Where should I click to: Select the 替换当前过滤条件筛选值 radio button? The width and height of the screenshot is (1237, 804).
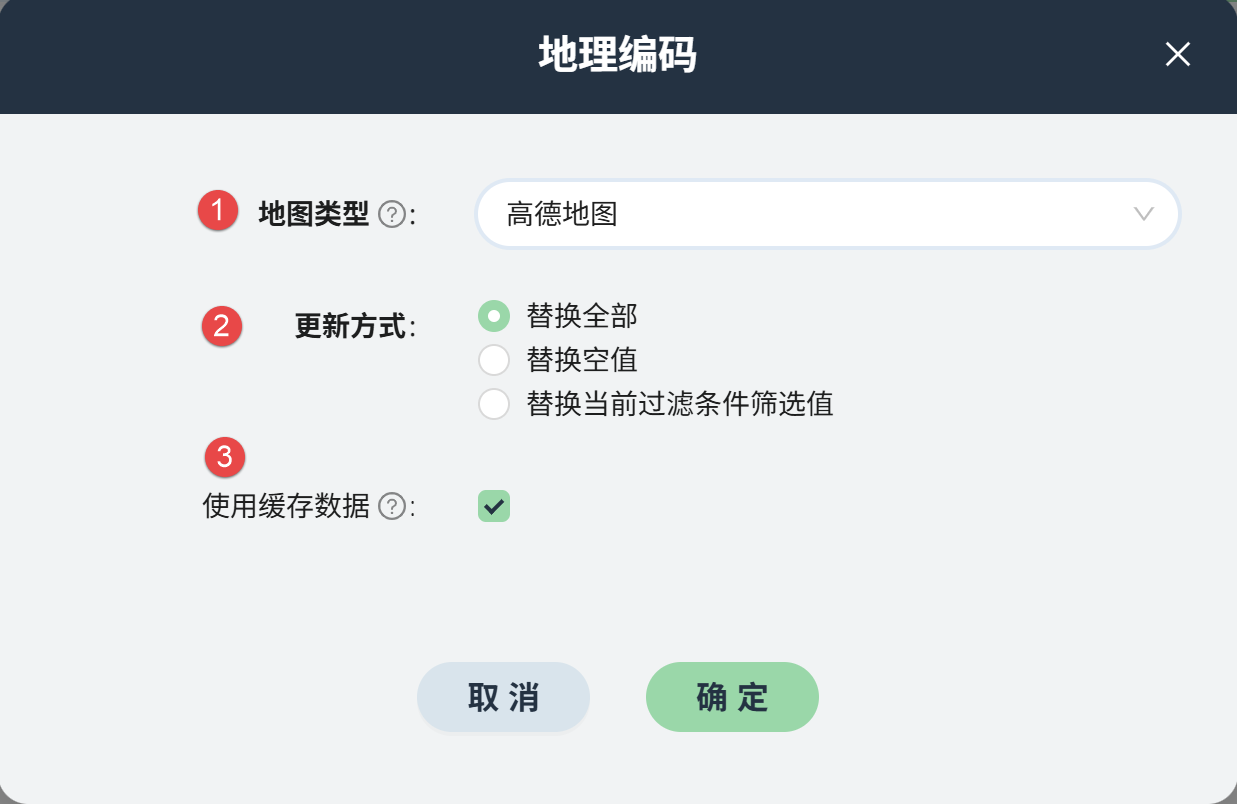point(494,404)
